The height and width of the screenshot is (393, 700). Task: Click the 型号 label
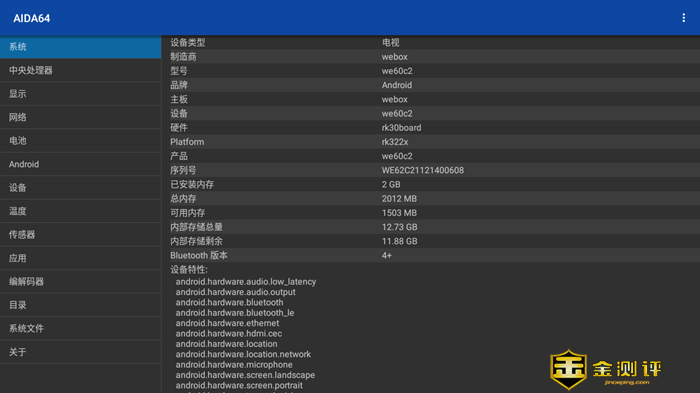click(179, 71)
